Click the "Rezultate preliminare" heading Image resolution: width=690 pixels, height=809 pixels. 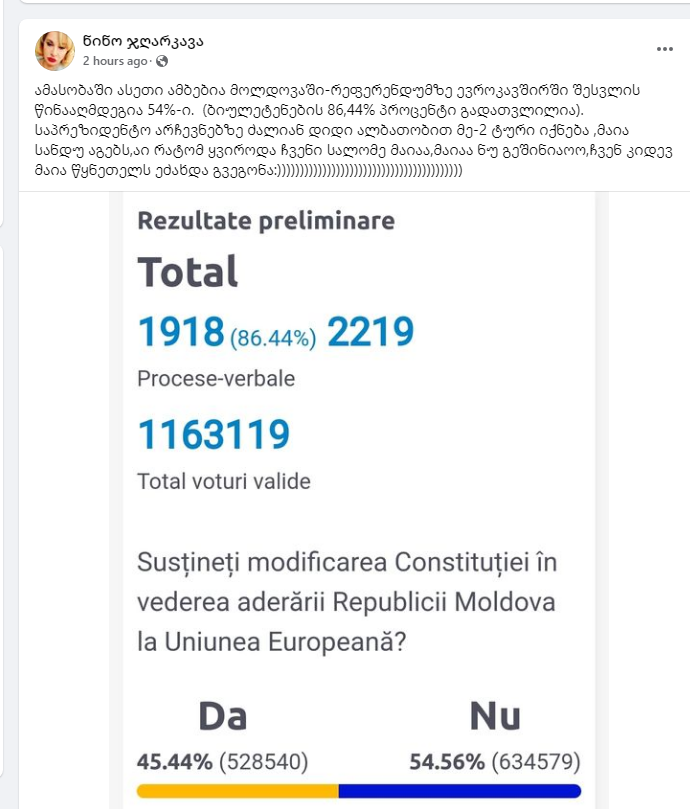point(265,221)
